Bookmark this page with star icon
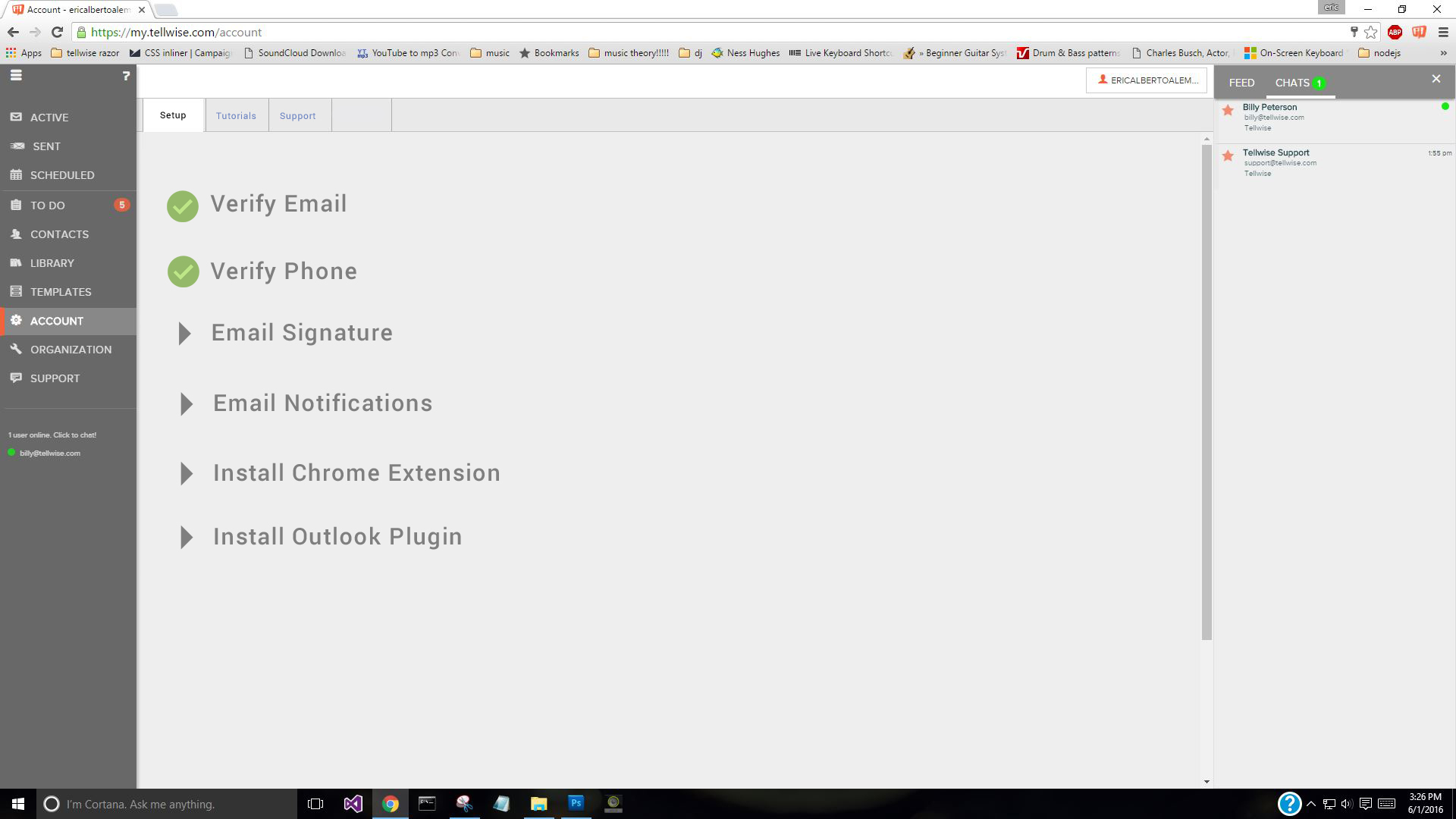The image size is (1456, 819). 1371,32
